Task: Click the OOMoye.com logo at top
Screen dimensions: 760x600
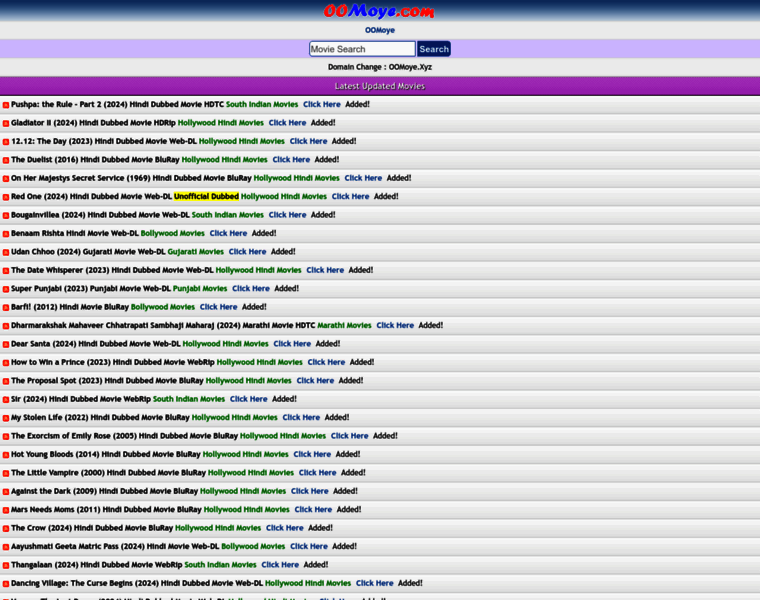Action: point(379,11)
